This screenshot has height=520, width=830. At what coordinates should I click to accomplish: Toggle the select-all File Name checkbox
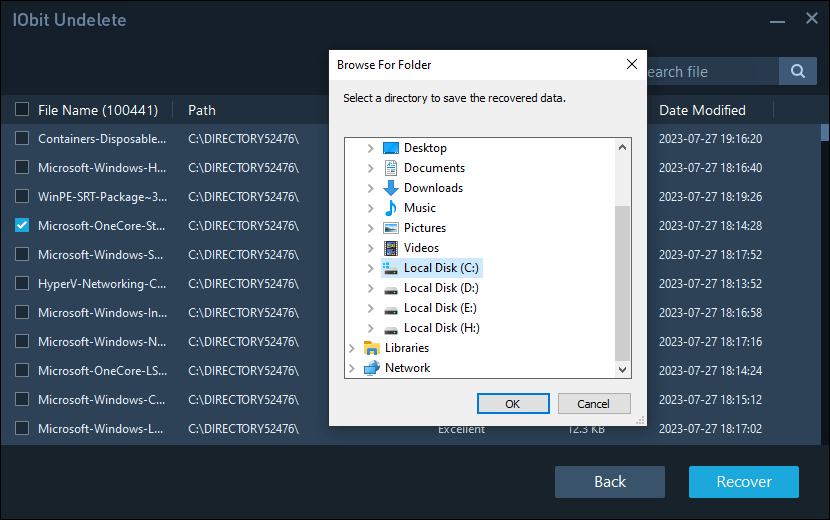[22, 110]
